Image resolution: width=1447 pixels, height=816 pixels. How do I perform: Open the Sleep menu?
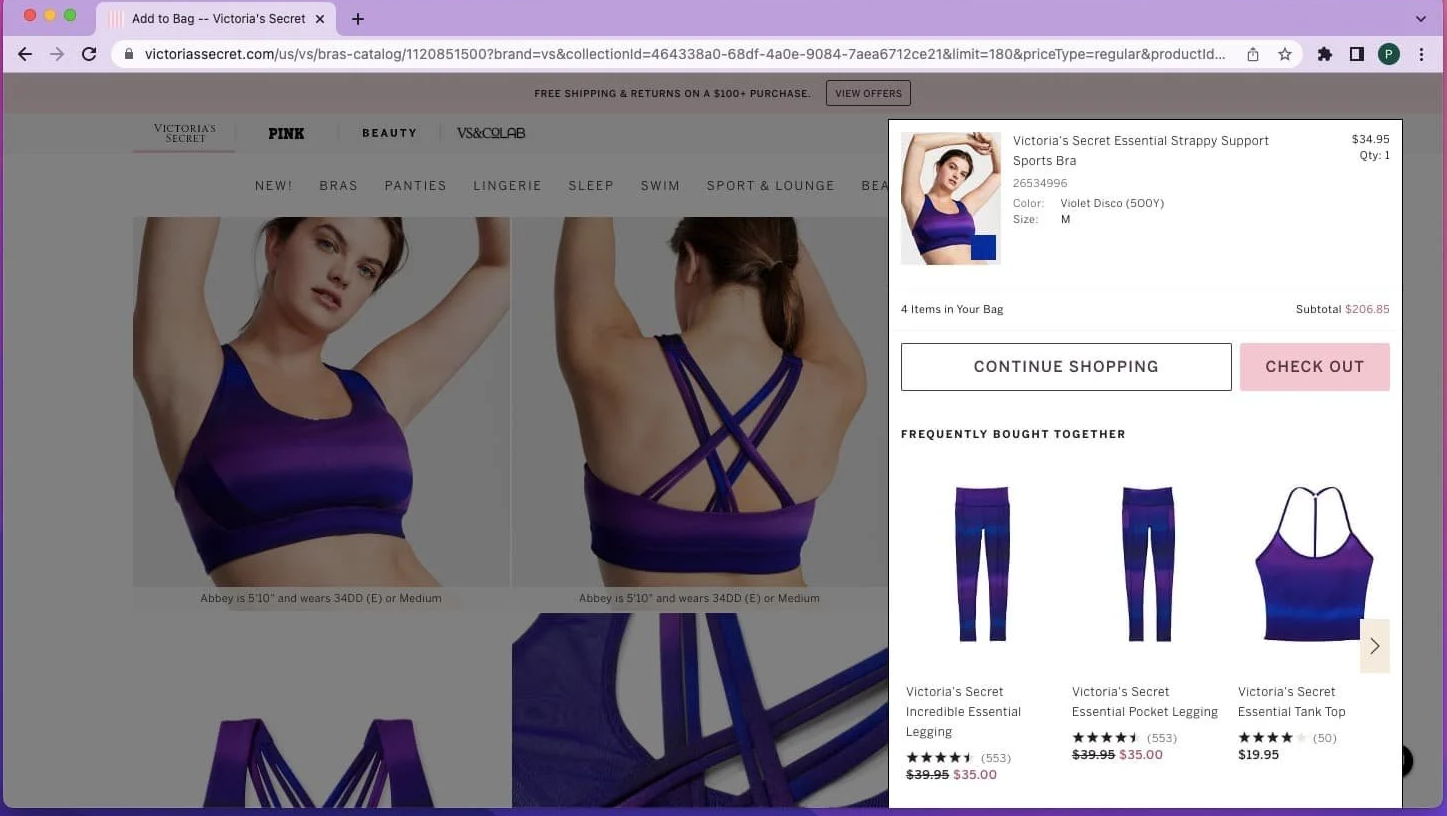(591, 186)
